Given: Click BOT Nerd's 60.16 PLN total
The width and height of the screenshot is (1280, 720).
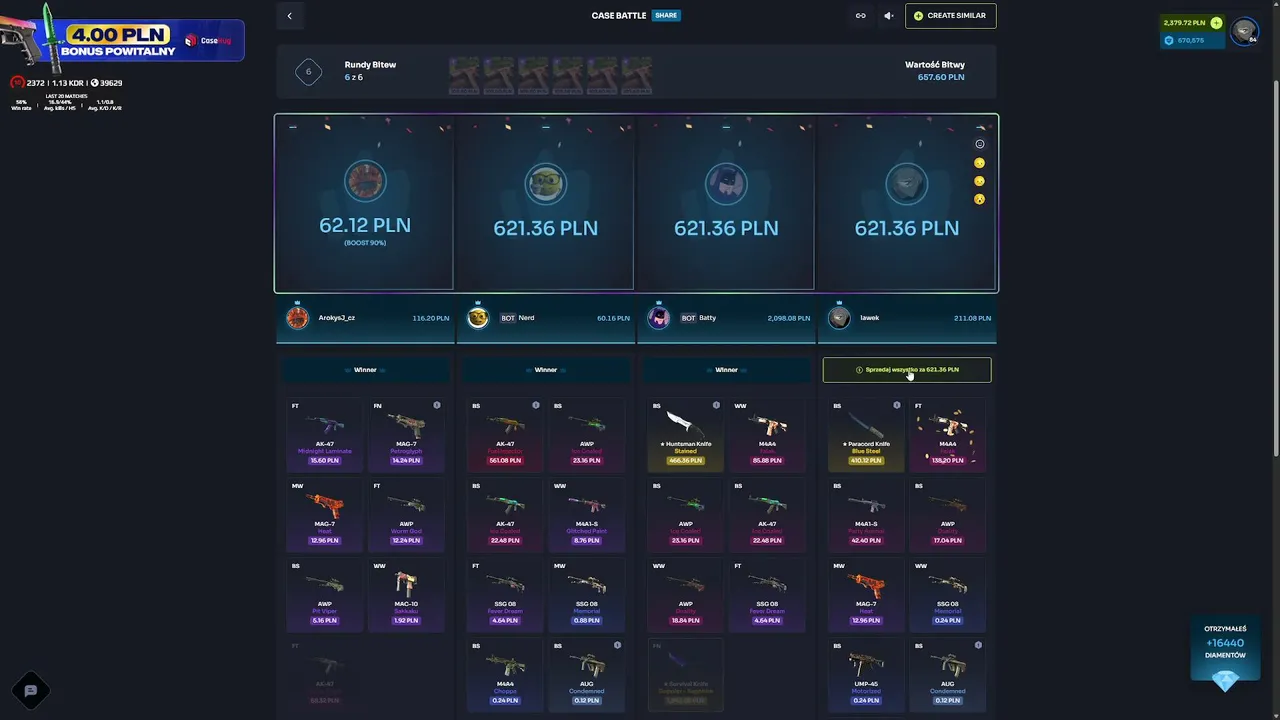Looking at the screenshot, I should (613, 318).
